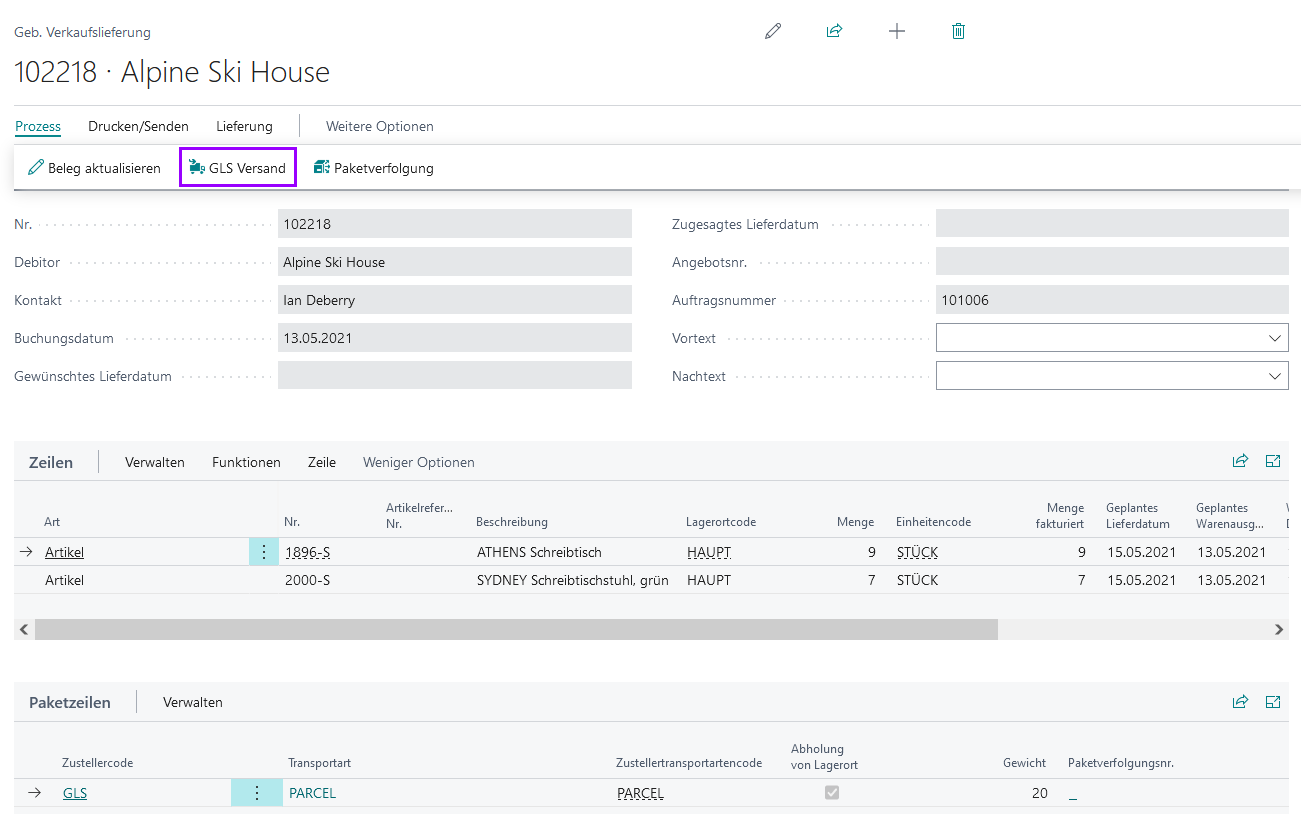The height and width of the screenshot is (814, 1301).
Task: Click the Zustellercode column header
Action: (97, 763)
